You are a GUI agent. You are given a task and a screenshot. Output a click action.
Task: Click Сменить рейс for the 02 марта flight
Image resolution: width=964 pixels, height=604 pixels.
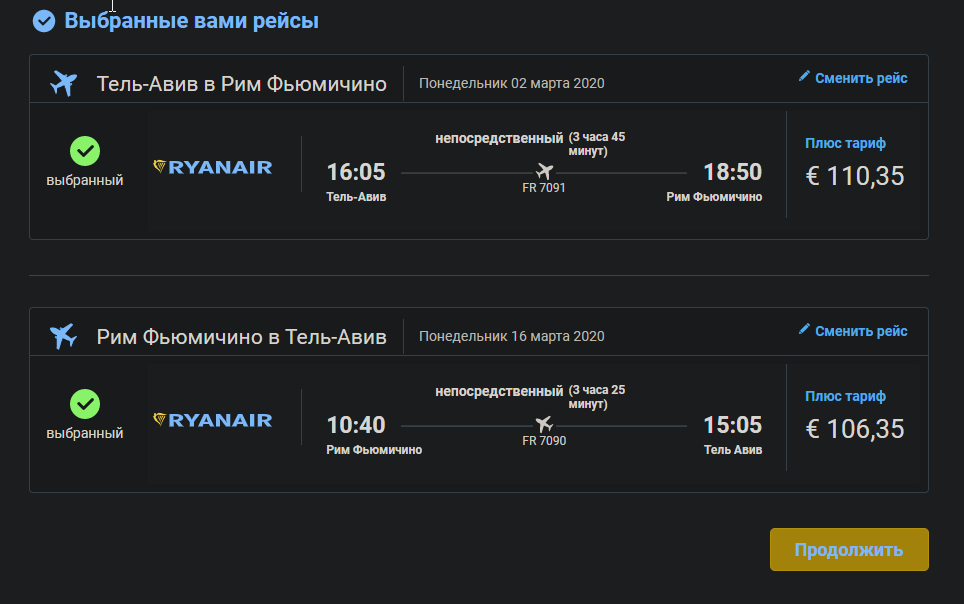861,78
